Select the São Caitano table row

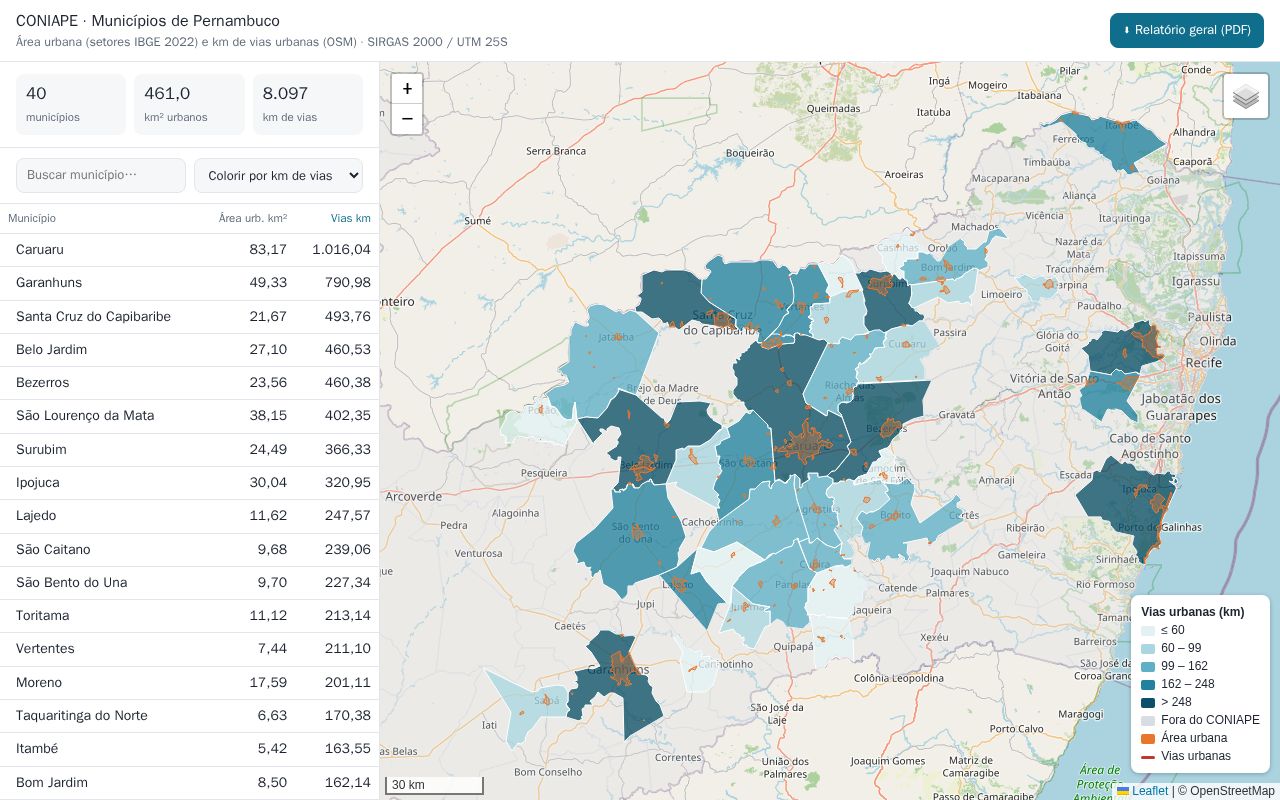point(190,549)
